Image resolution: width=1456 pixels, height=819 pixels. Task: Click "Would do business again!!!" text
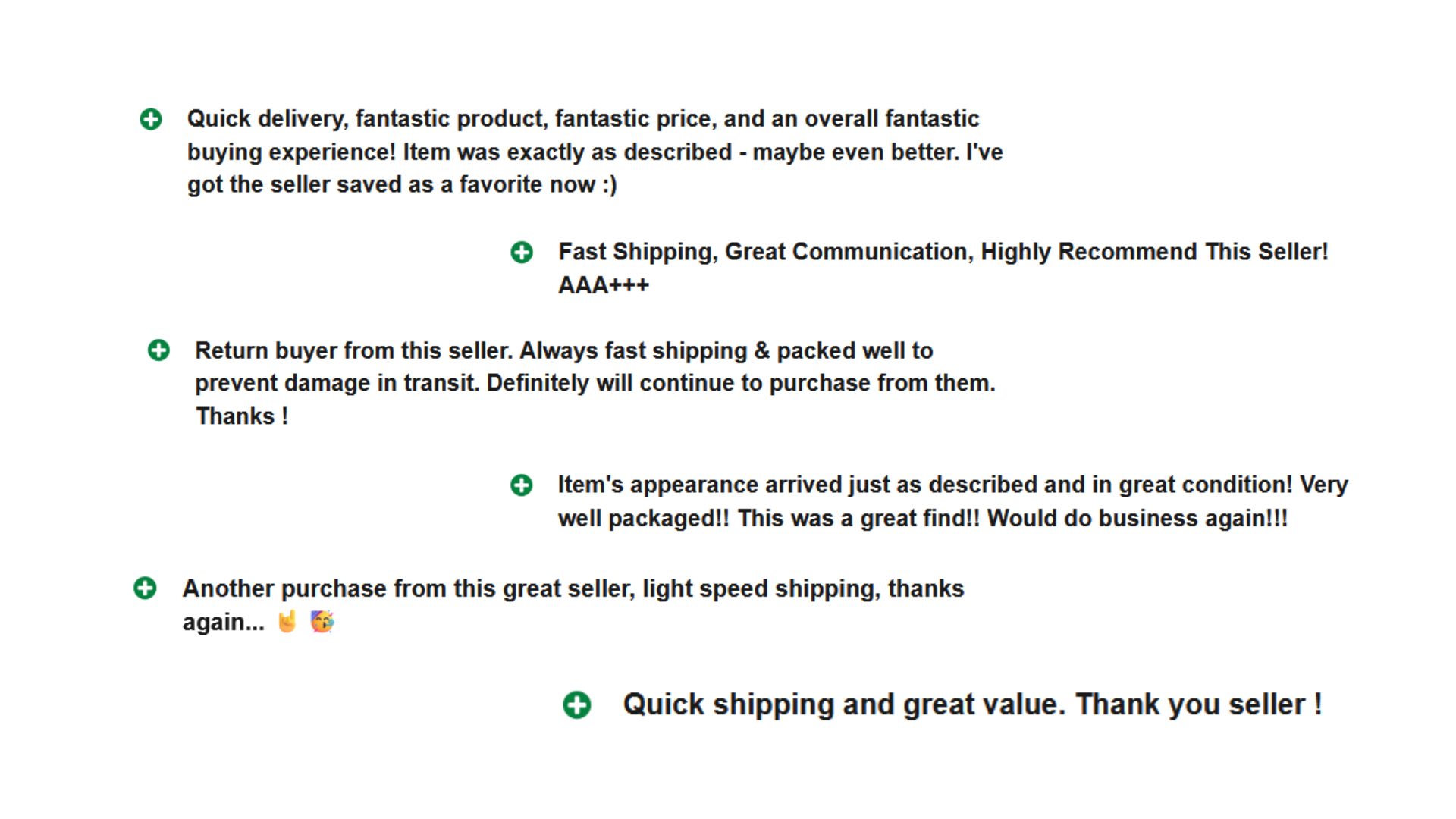[x=1137, y=519]
